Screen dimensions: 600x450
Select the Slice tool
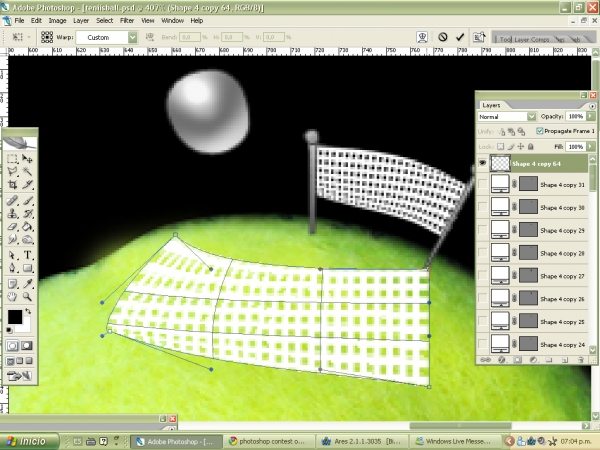tap(27, 184)
